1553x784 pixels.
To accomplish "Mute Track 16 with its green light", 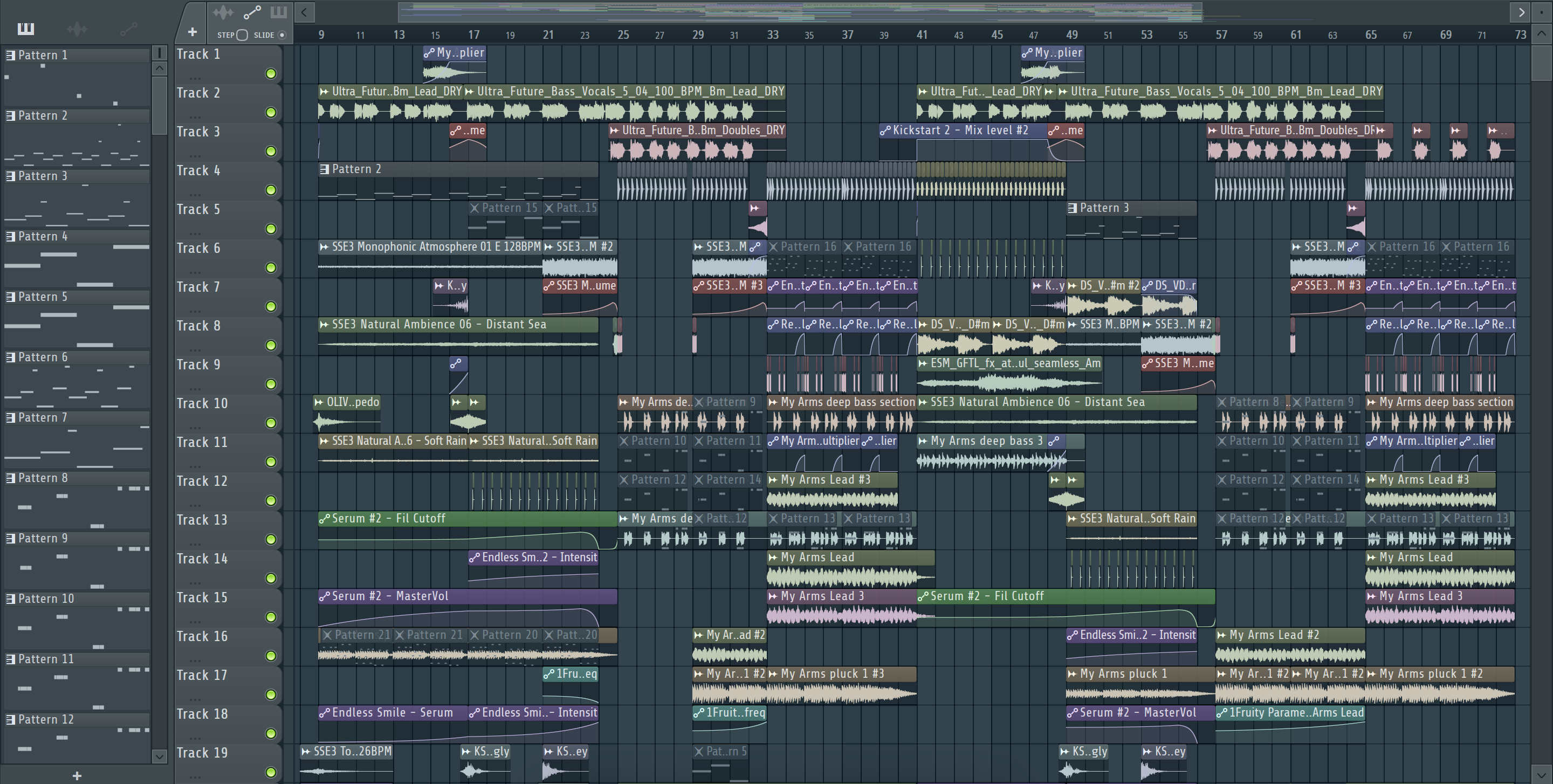I will pos(271,656).
